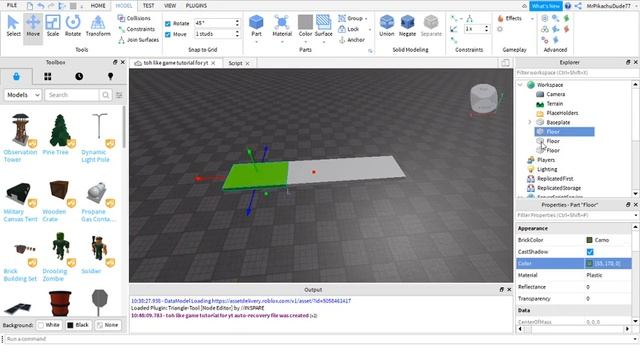The image size is (640, 360).
Task: Activate the Select tool
Action: click(x=13, y=26)
